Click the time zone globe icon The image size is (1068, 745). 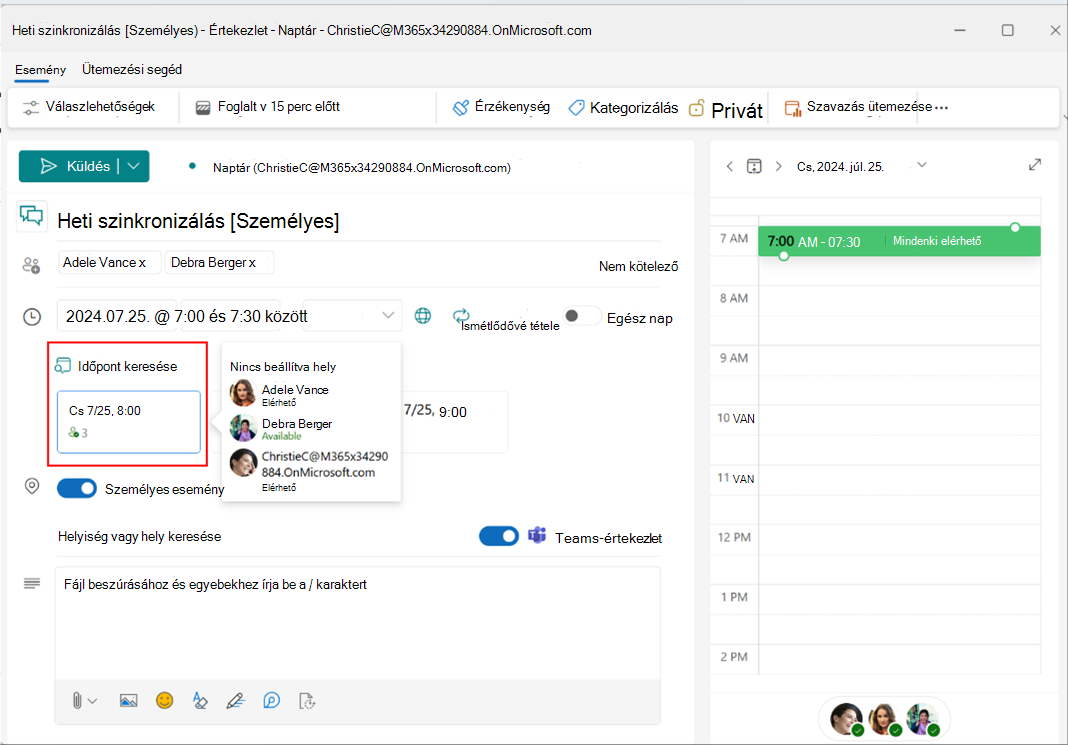point(423,315)
